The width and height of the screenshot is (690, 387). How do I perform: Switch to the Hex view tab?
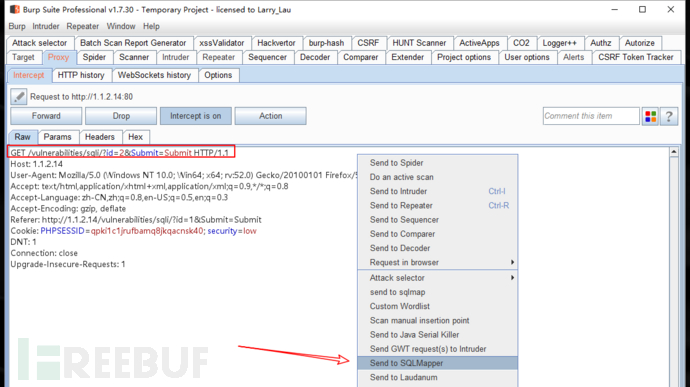tap(135, 137)
